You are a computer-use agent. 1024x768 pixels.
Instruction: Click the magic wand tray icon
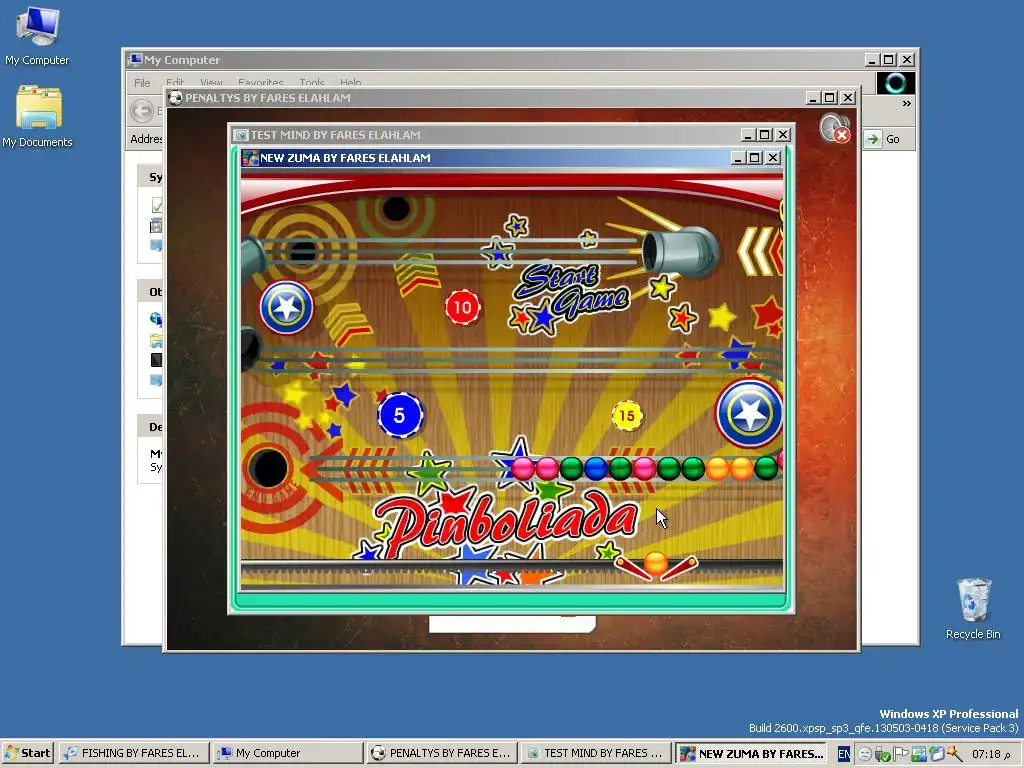coord(954,754)
